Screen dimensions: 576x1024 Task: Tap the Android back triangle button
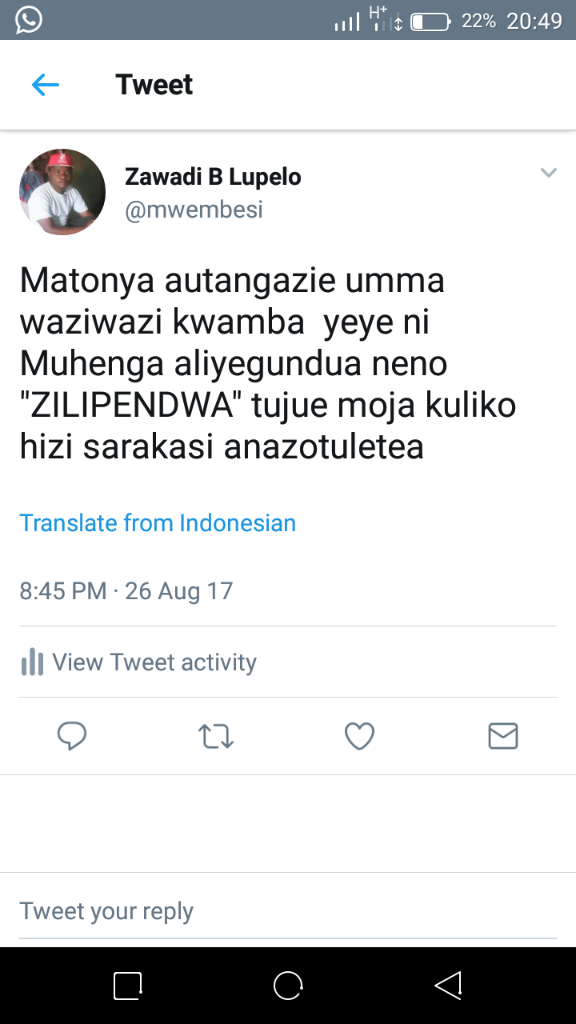click(448, 985)
